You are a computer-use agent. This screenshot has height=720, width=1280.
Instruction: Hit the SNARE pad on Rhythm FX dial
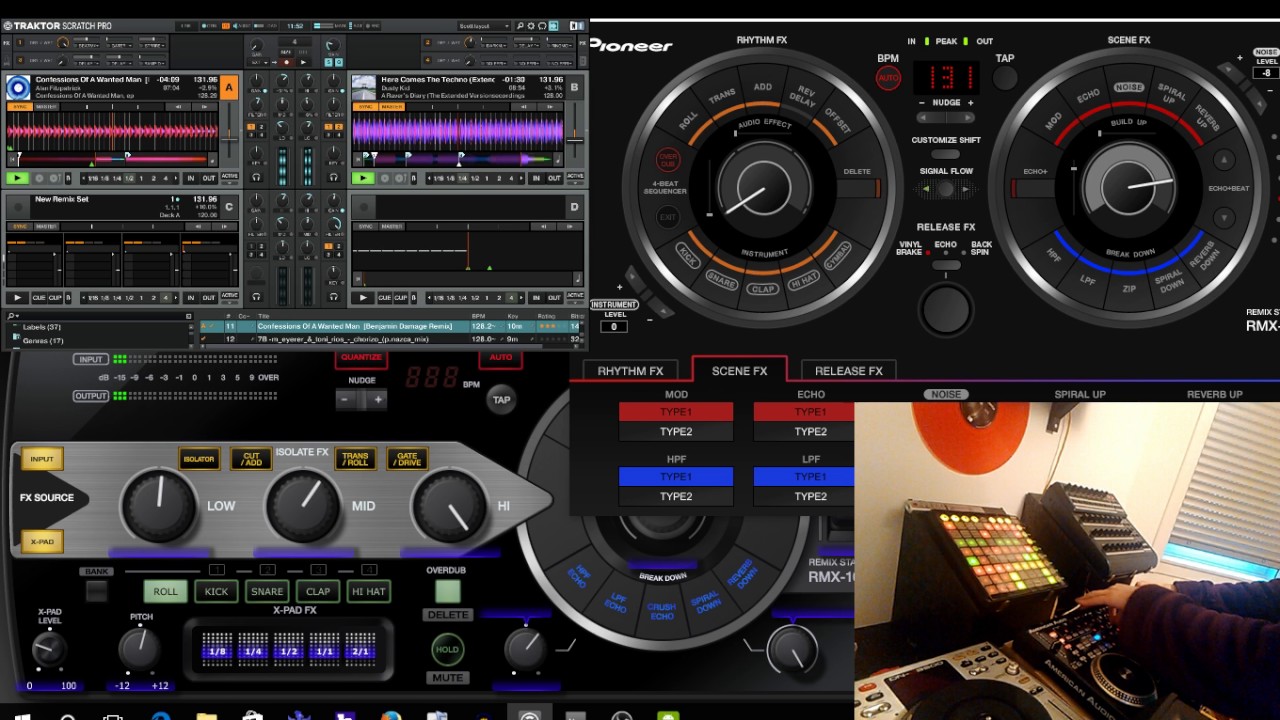(x=721, y=279)
